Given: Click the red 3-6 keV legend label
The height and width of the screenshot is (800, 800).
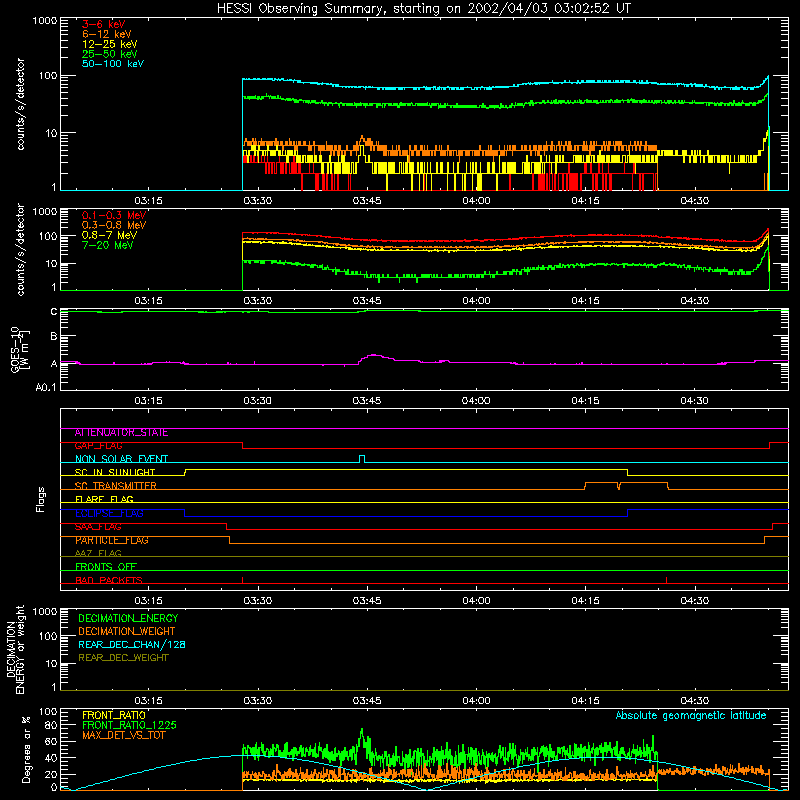Looking at the screenshot, I should pyautogui.click(x=103, y=24).
